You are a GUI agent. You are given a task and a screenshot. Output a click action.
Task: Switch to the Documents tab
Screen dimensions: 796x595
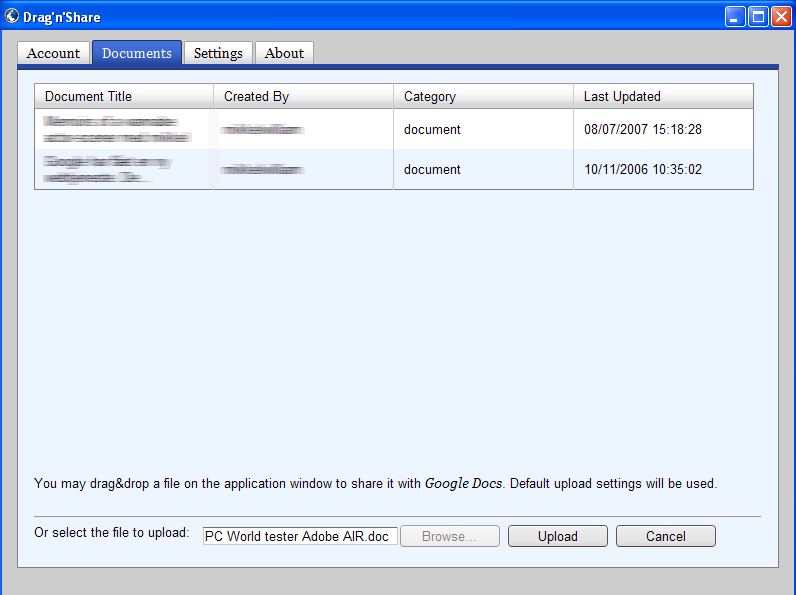click(137, 53)
